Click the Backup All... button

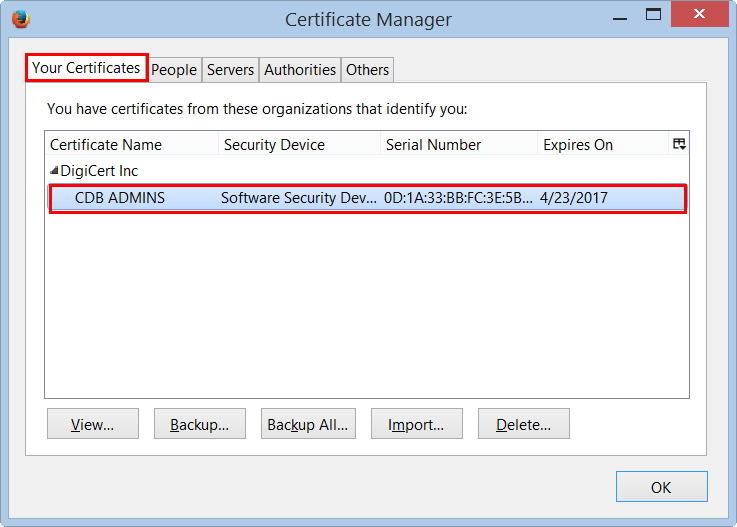click(307, 424)
